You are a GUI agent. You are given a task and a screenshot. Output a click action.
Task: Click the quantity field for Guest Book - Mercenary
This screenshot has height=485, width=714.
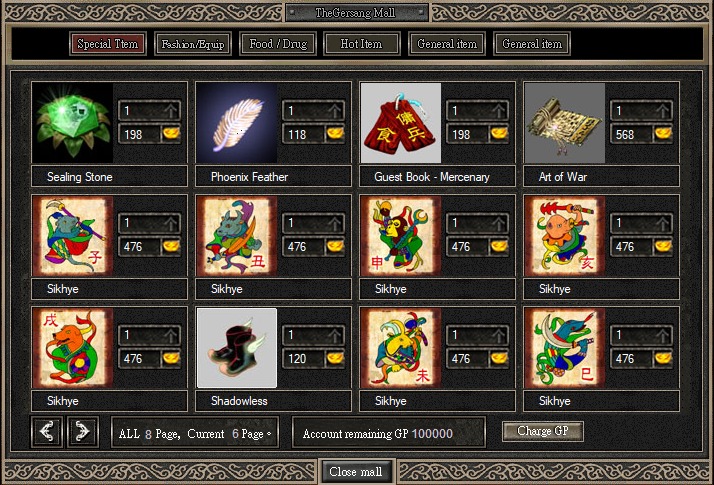coord(477,110)
